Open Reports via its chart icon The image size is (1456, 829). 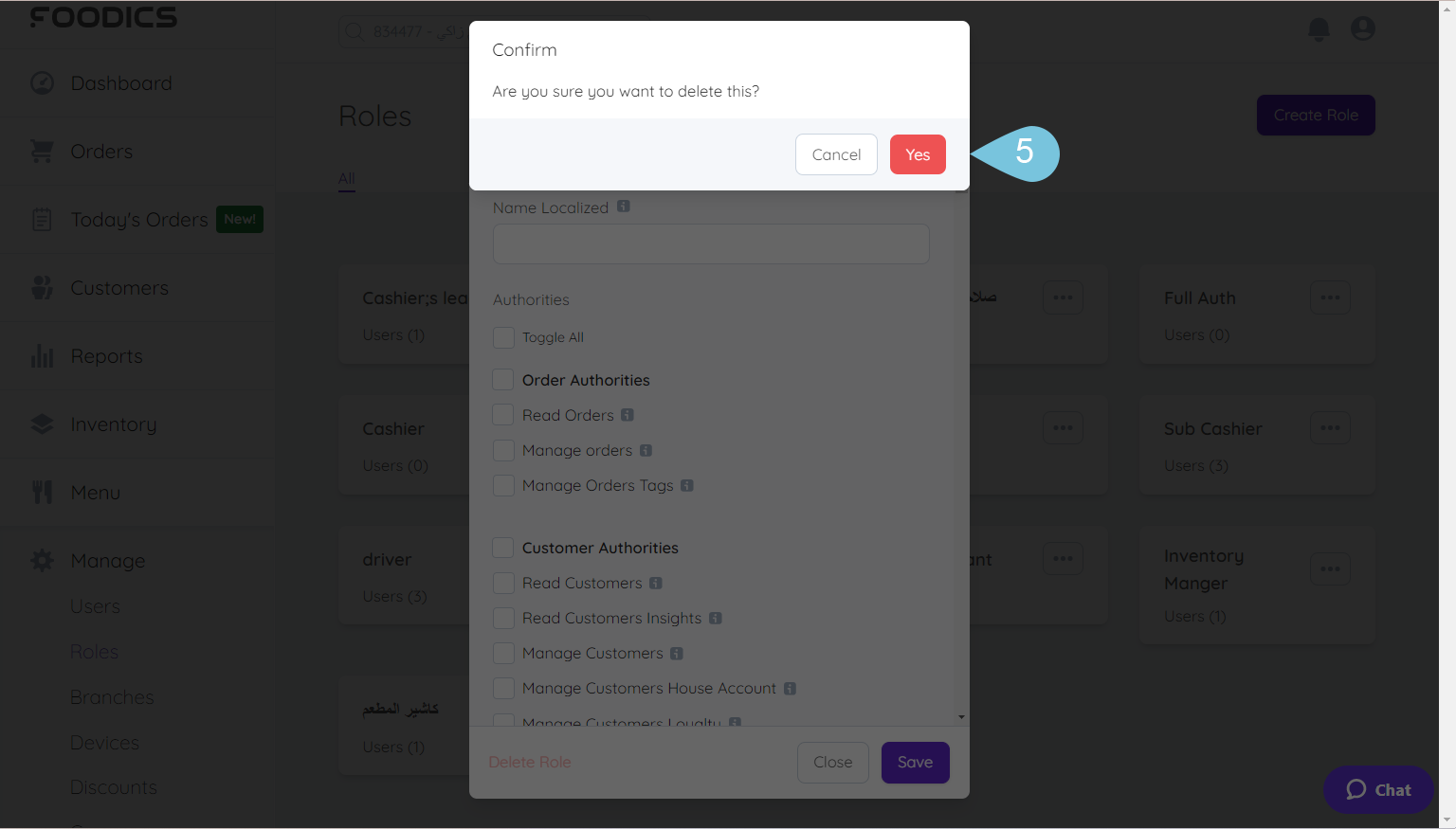click(42, 355)
